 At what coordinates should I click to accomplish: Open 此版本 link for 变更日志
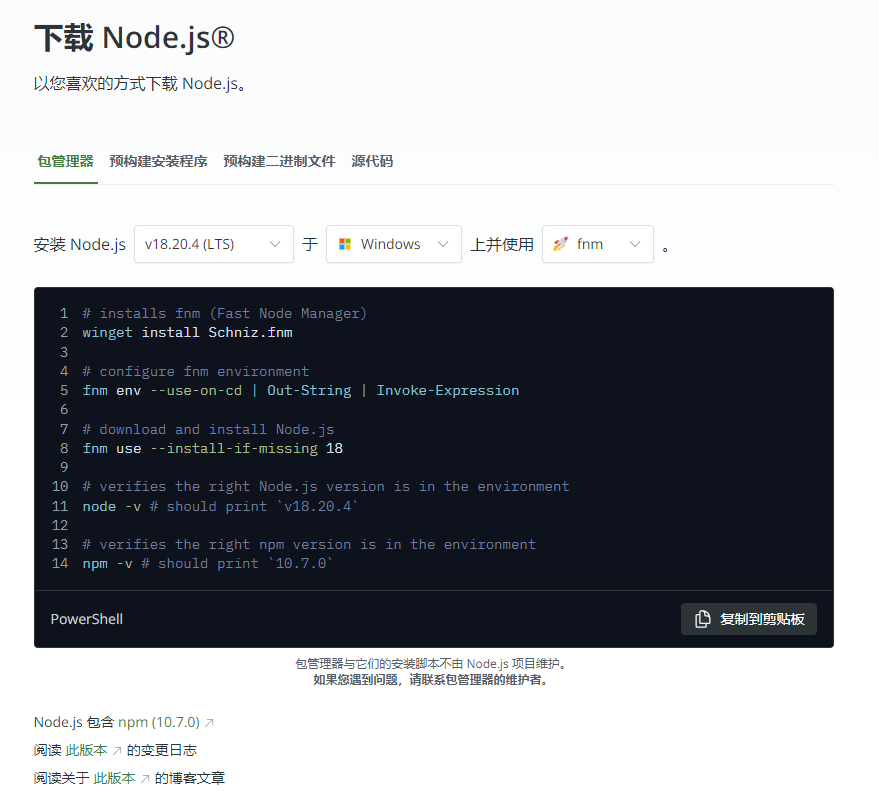coord(86,750)
